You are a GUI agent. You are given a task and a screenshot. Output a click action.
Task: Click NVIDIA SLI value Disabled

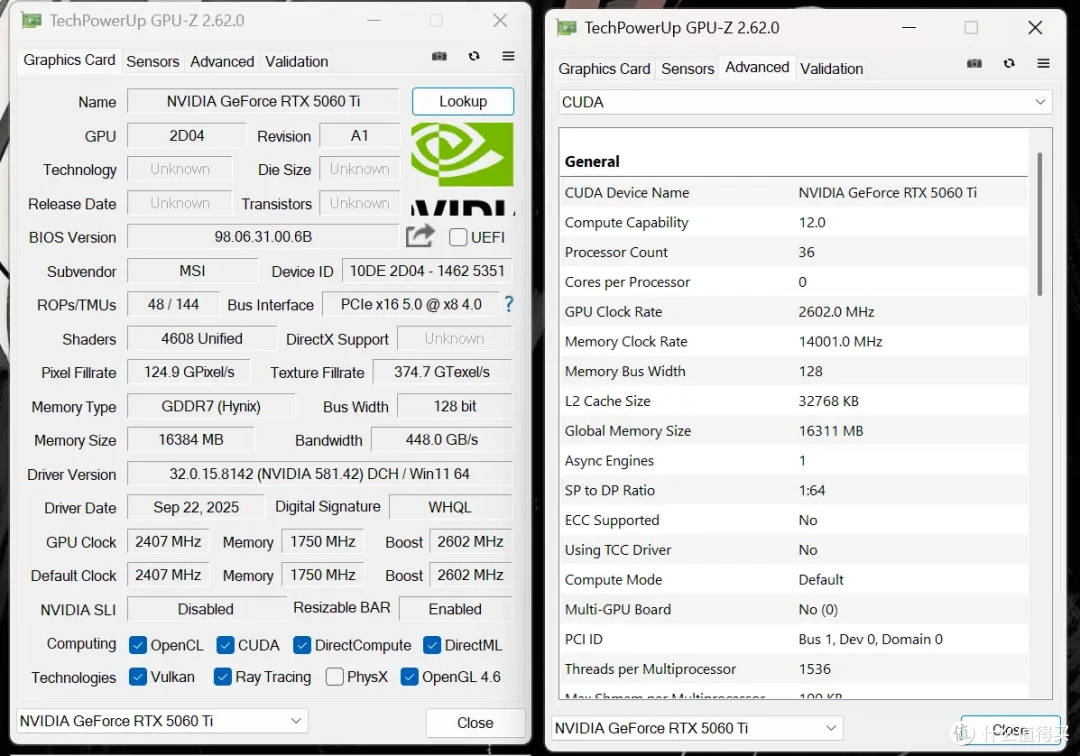[206, 609]
